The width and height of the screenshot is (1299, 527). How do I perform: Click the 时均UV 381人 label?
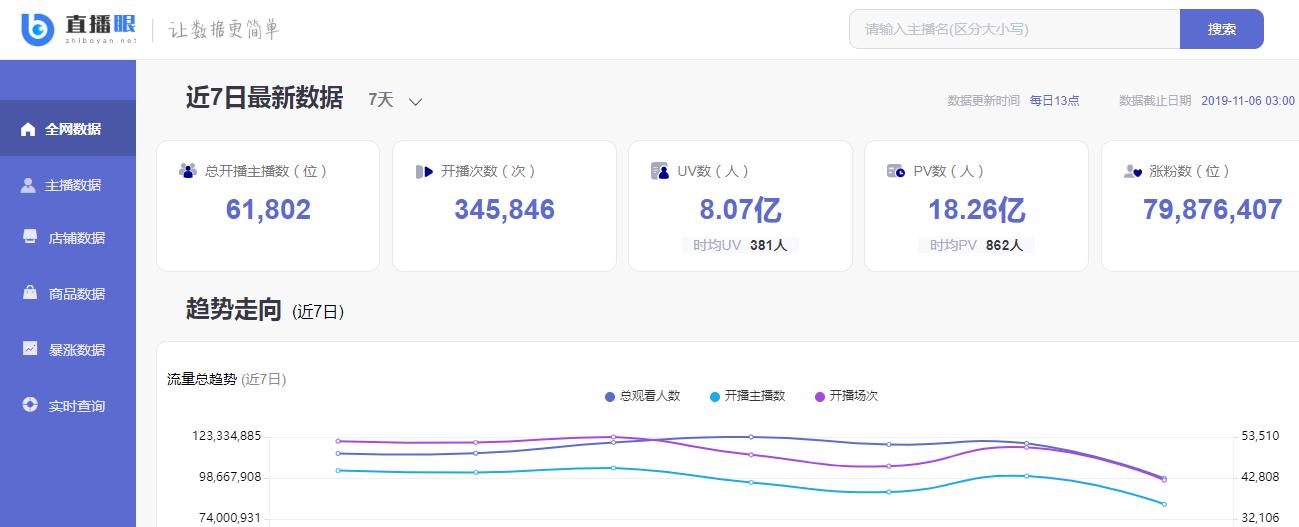point(740,245)
